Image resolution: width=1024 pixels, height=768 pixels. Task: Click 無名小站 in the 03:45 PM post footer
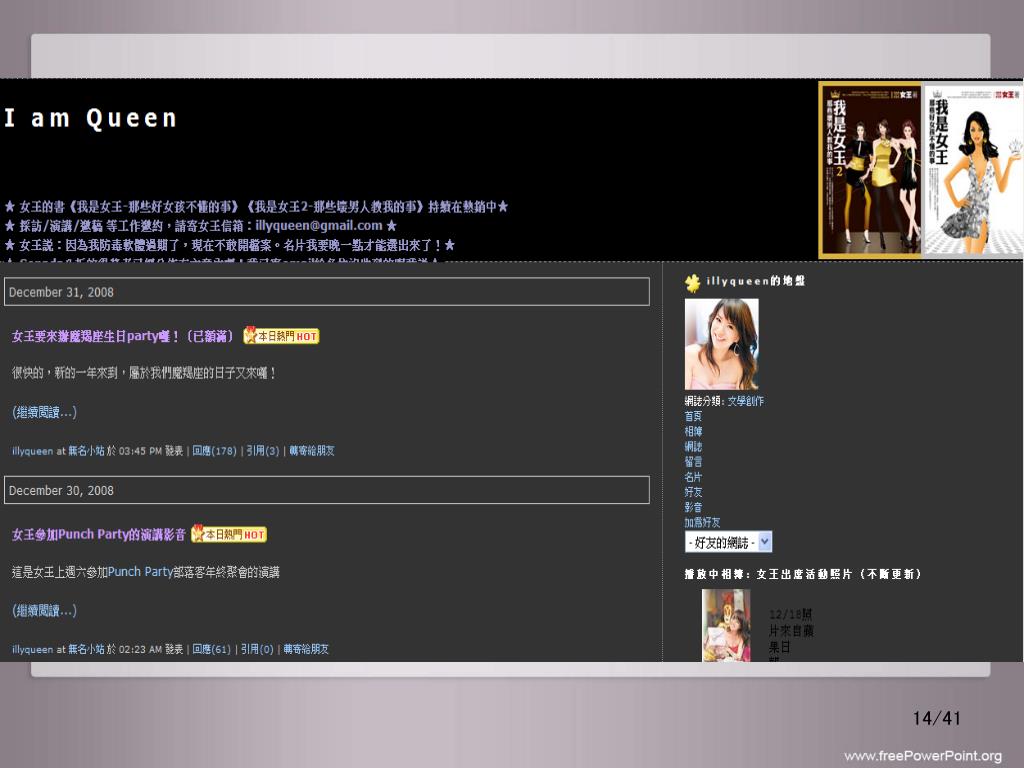point(86,451)
